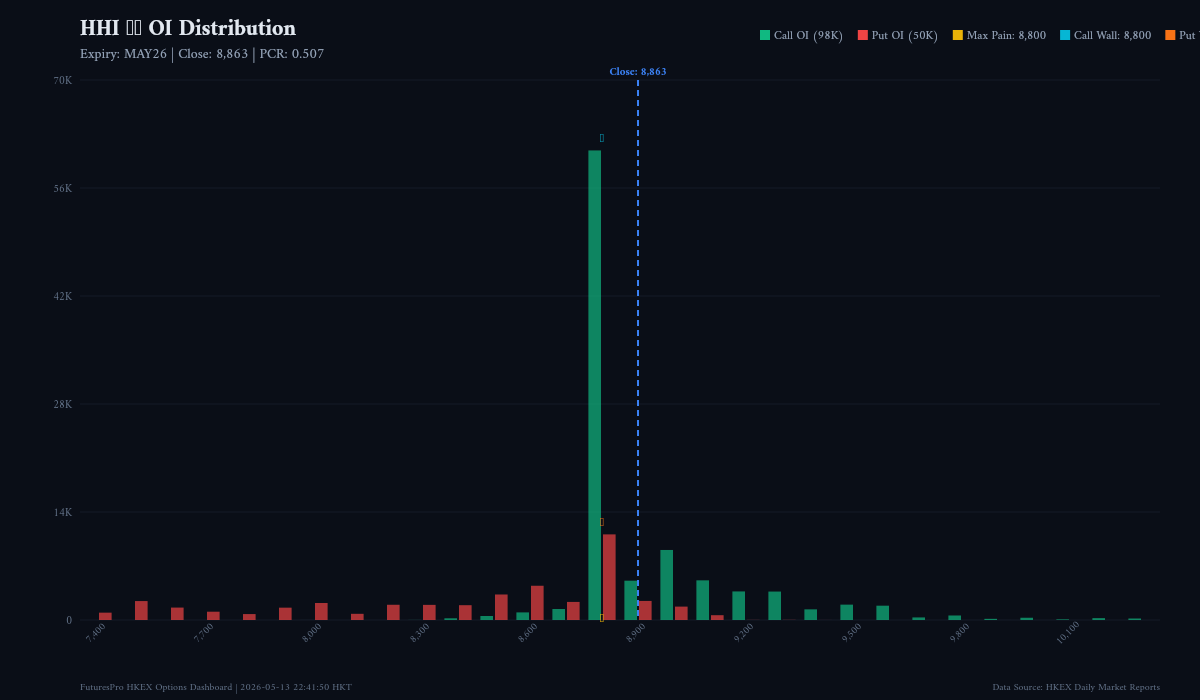Toggle the Call OI (98K) legend label
1200x700 pixels.
click(808, 36)
